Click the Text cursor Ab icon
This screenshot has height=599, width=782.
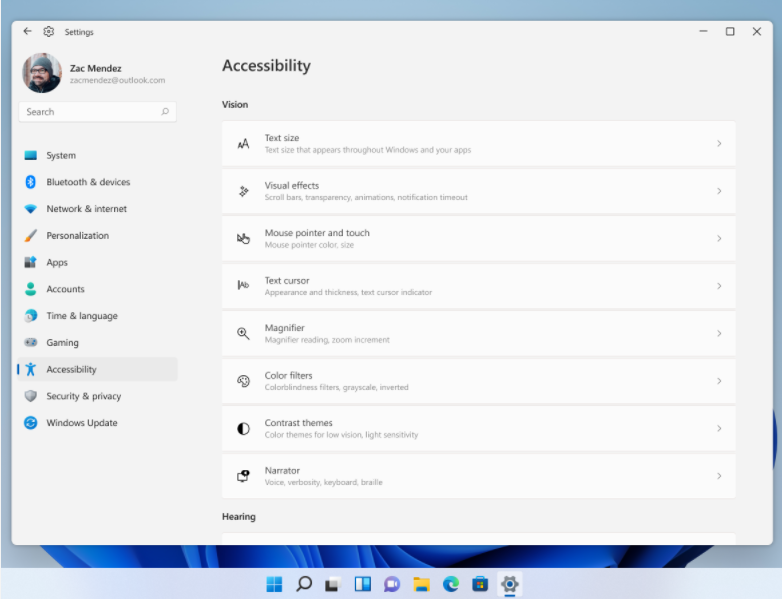pyautogui.click(x=243, y=286)
